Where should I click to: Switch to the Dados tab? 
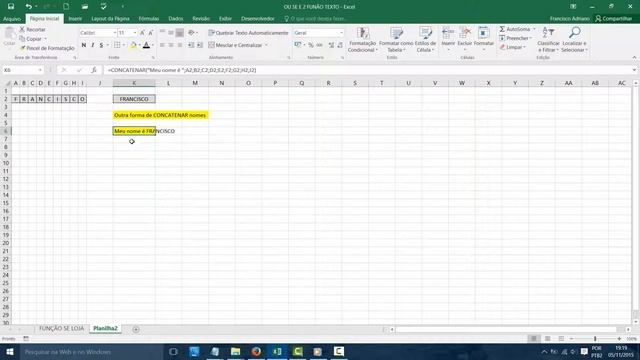click(176, 19)
